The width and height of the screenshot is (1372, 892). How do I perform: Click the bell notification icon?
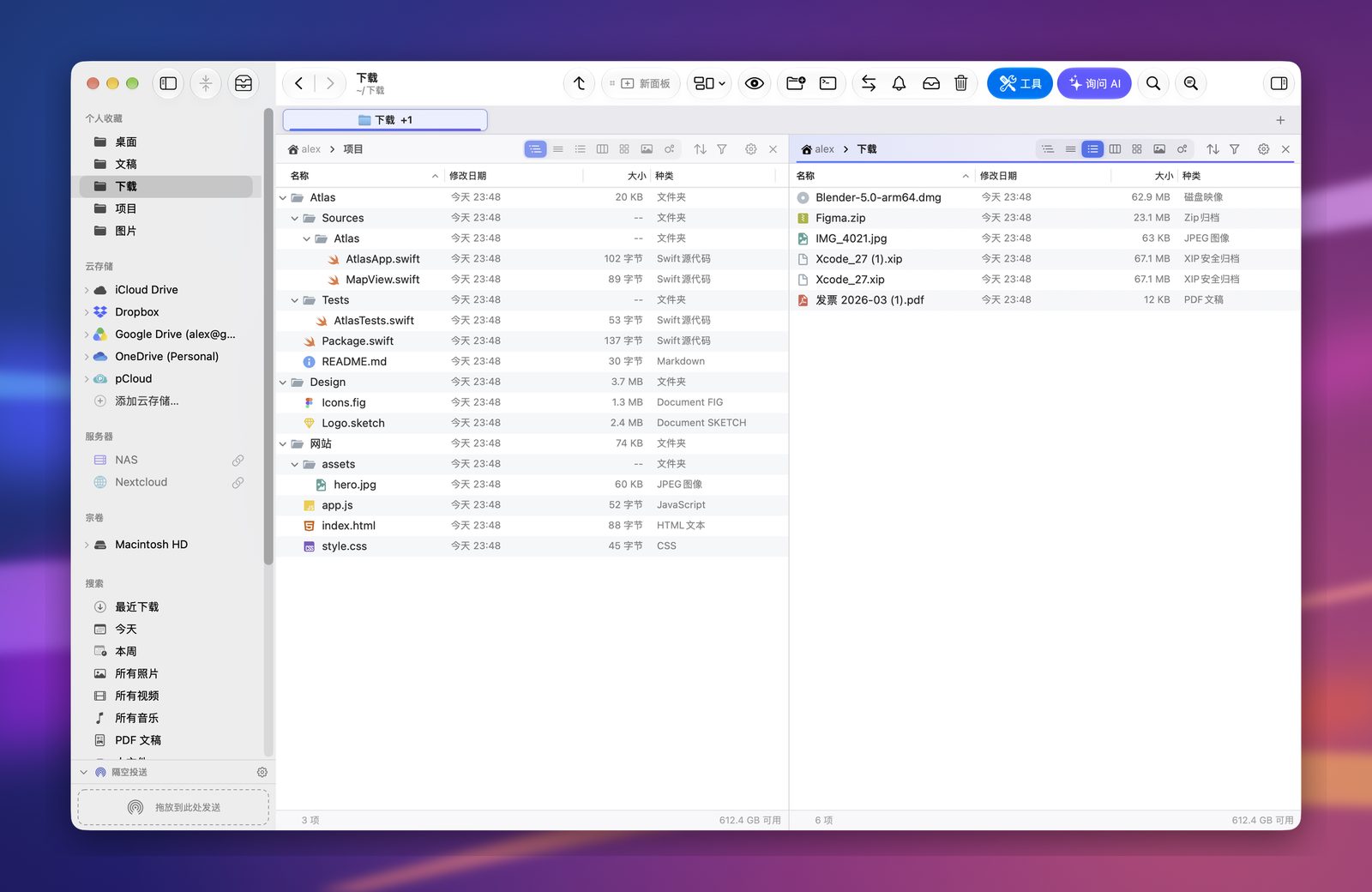click(899, 83)
